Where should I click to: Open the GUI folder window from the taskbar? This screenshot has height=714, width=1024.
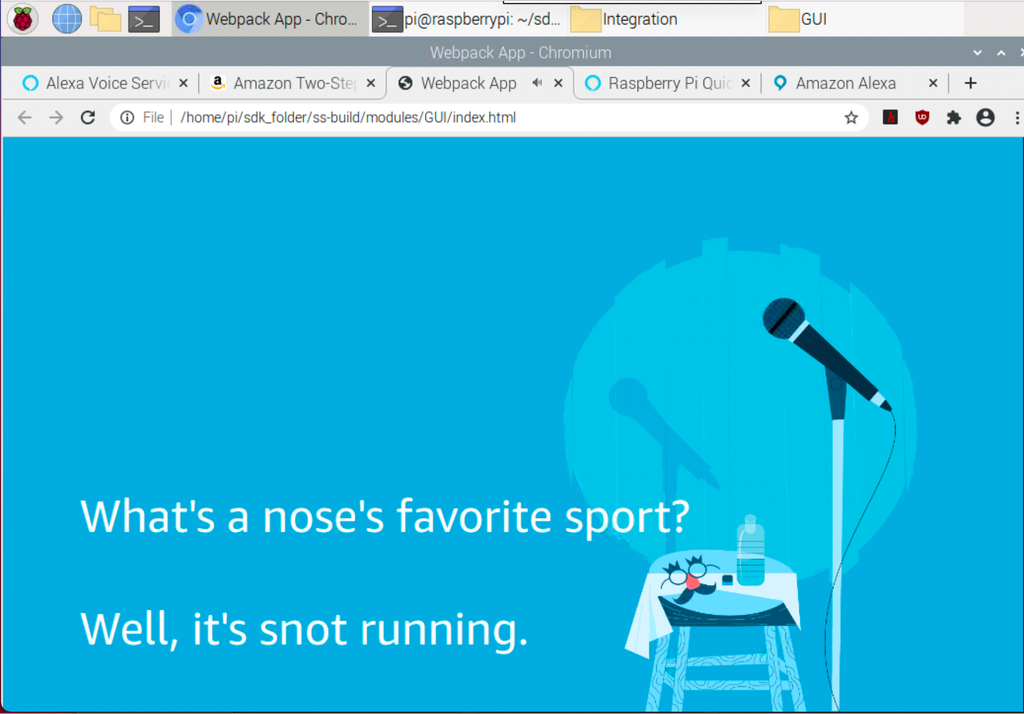(x=863, y=19)
